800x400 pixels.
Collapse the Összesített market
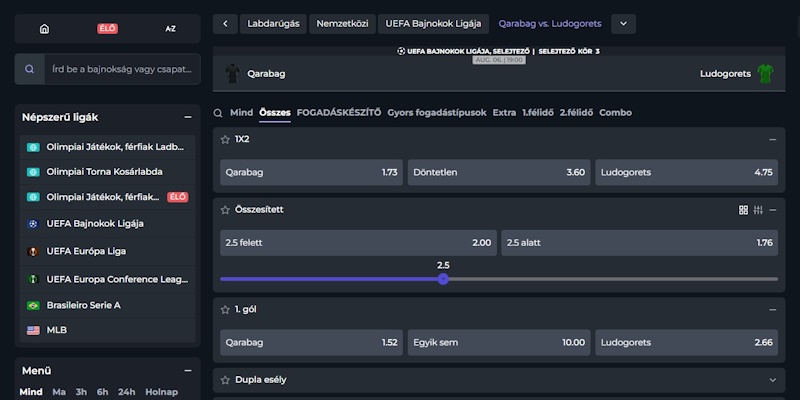(x=772, y=210)
